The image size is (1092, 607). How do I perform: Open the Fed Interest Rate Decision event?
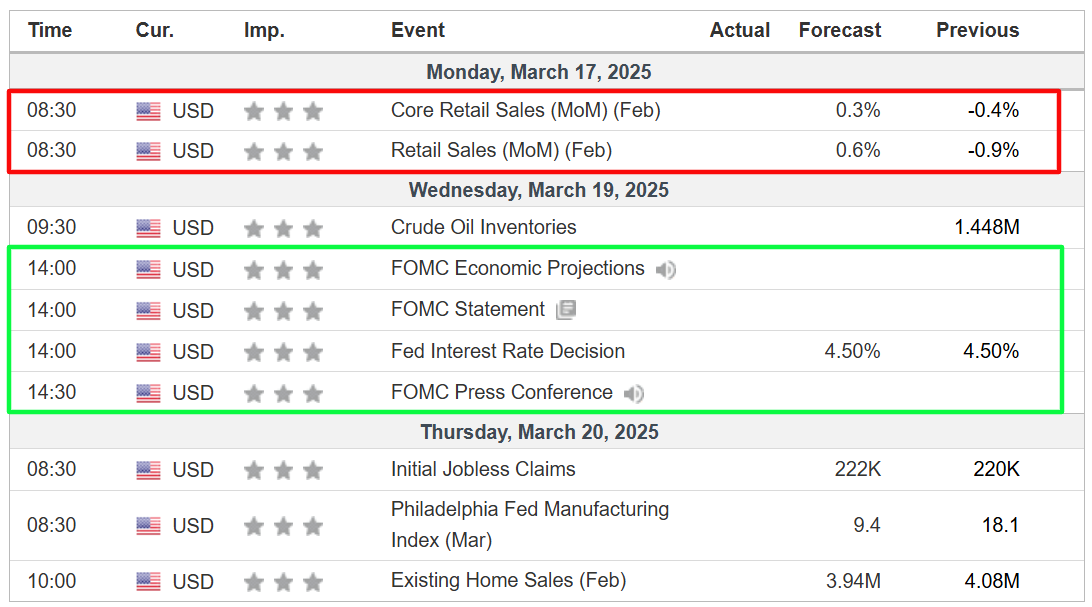508,352
